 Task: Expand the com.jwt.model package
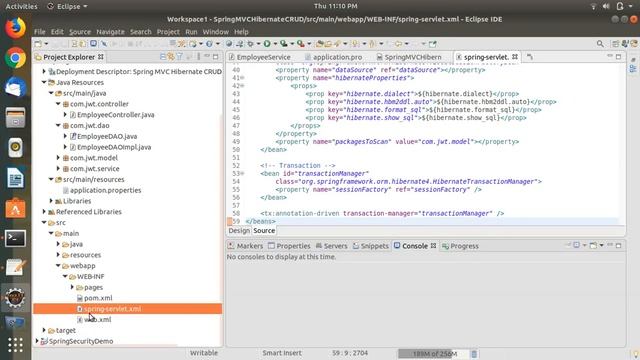[58, 158]
